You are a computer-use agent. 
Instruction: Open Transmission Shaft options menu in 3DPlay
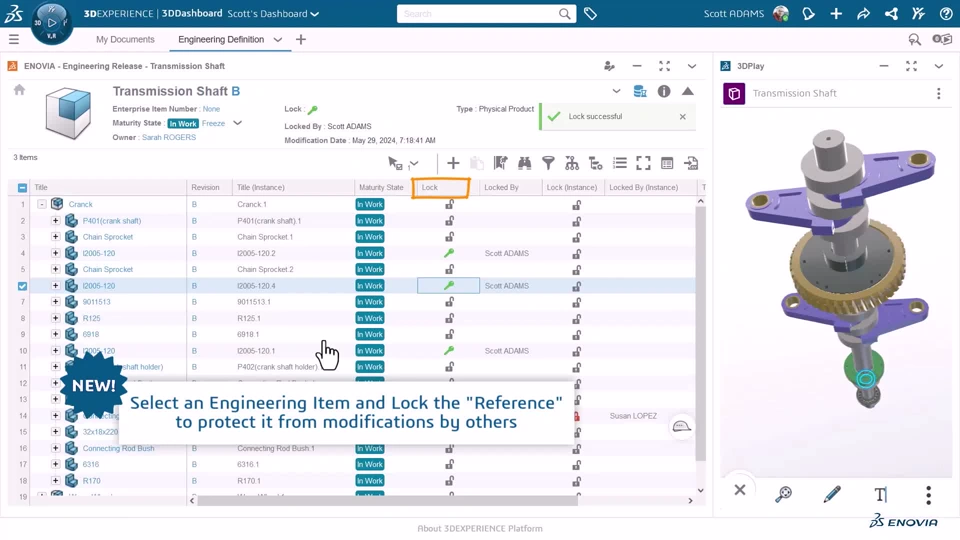(939, 94)
